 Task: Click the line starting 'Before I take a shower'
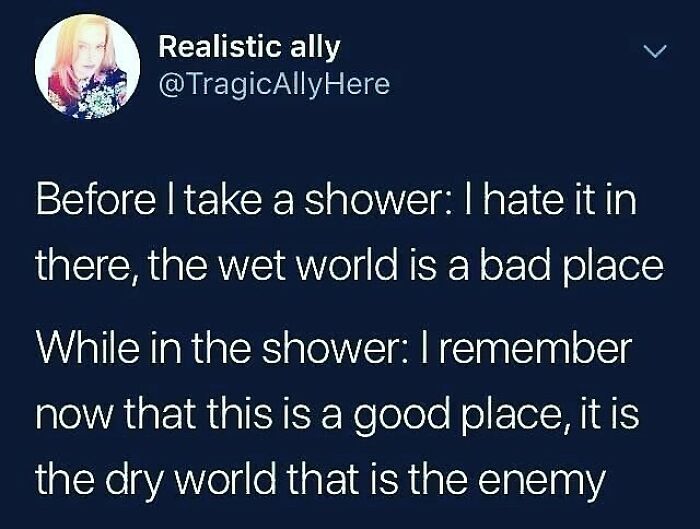click(336, 200)
